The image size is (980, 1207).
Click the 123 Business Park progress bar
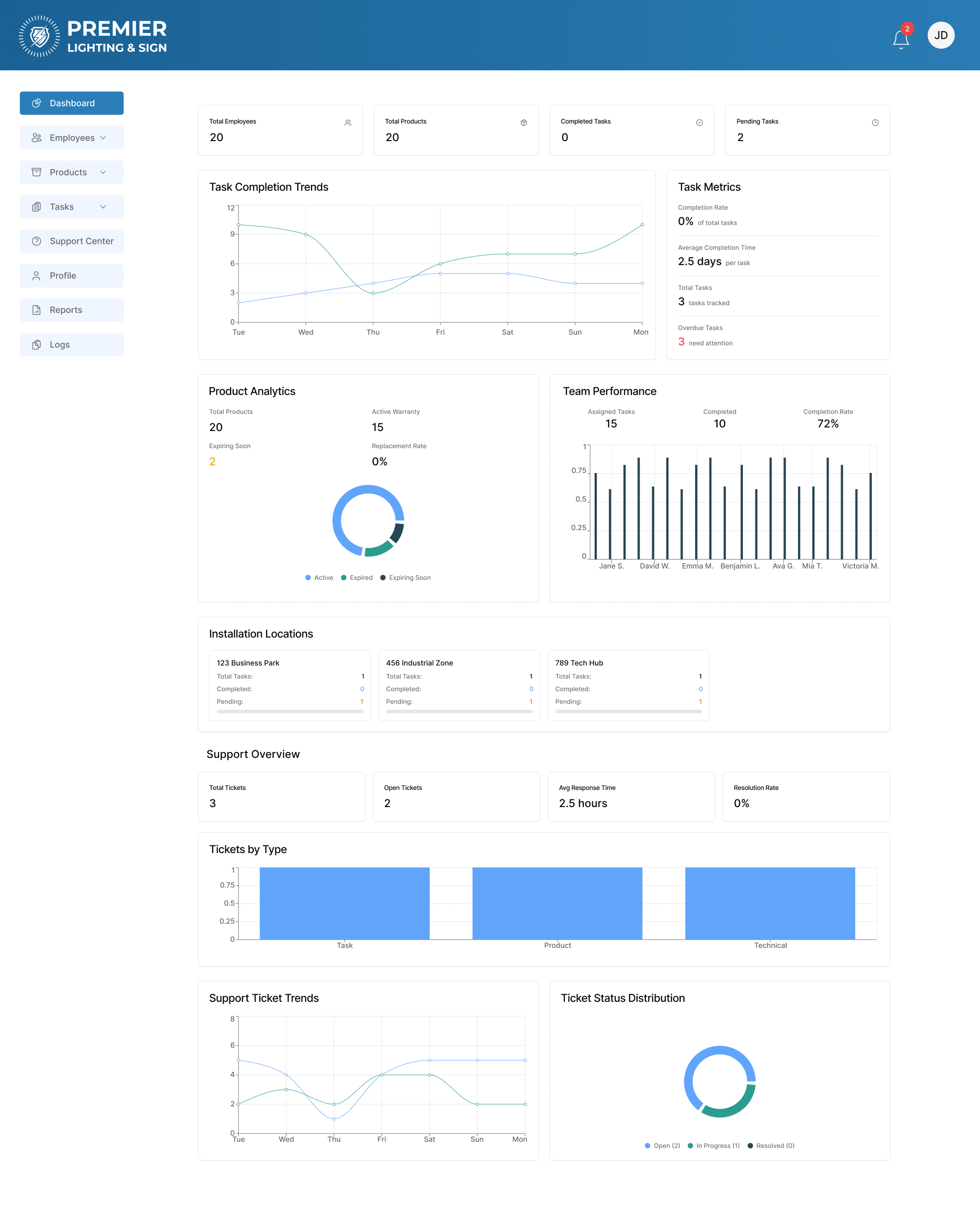coord(289,711)
